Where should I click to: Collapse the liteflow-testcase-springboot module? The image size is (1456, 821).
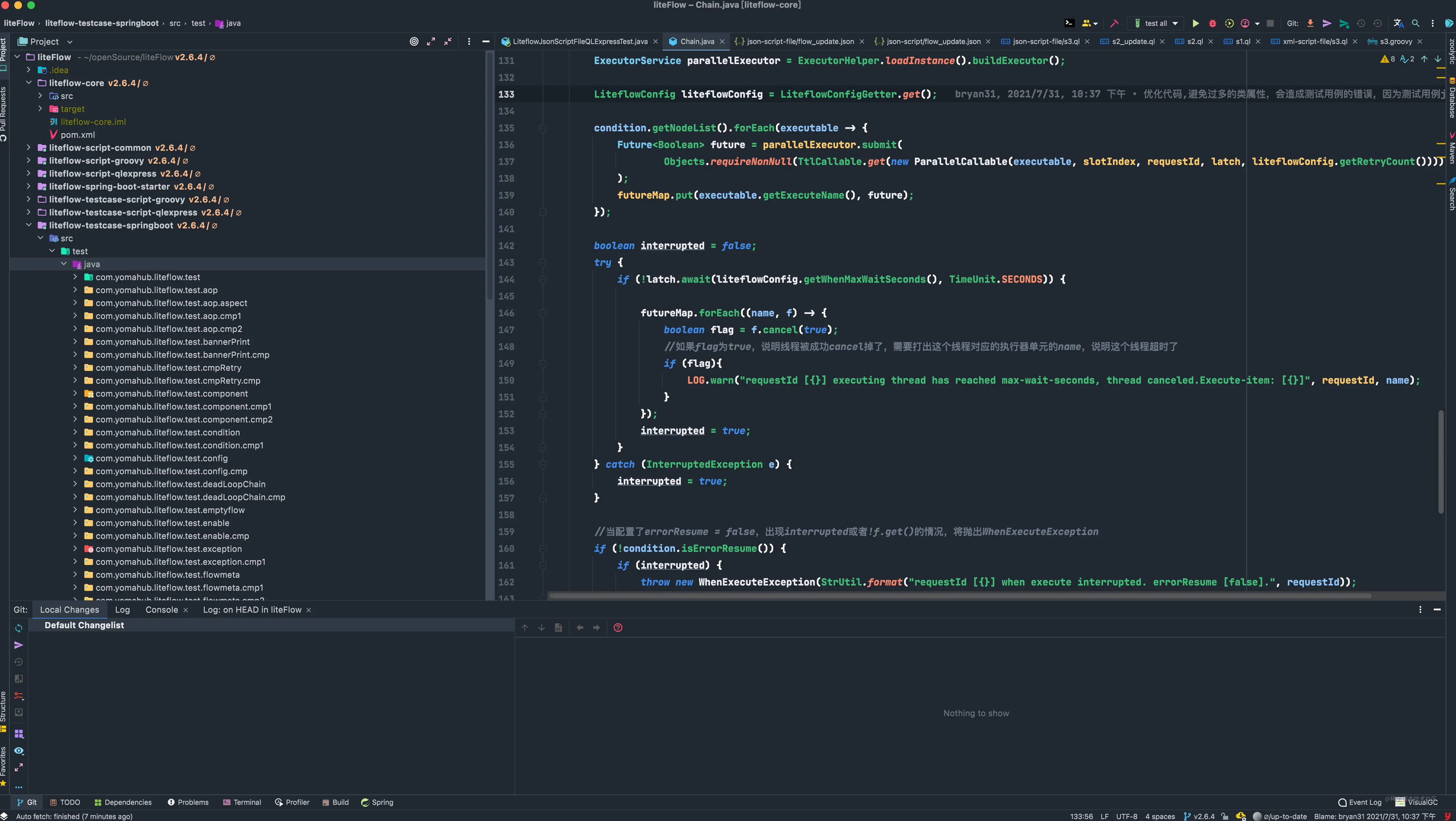[28, 225]
